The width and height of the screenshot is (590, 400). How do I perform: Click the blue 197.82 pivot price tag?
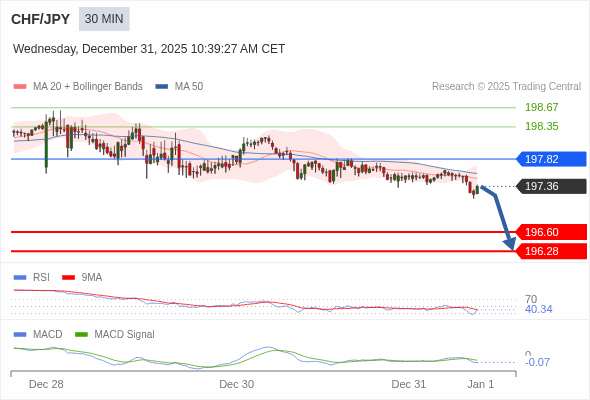pyautogui.click(x=551, y=159)
